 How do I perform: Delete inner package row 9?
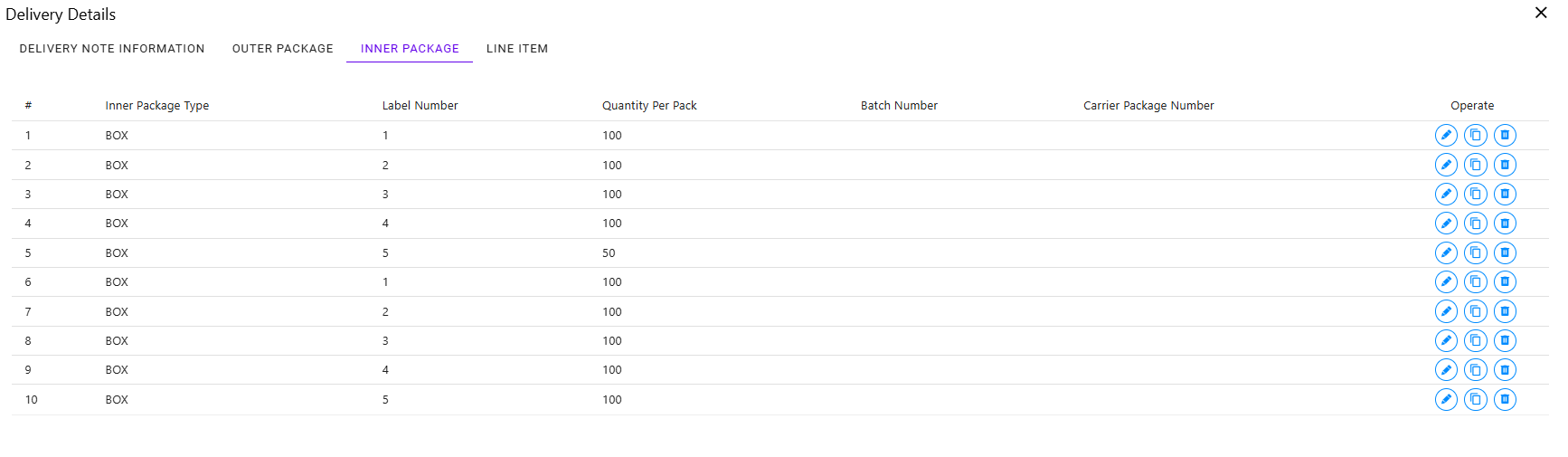[x=1505, y=369]
